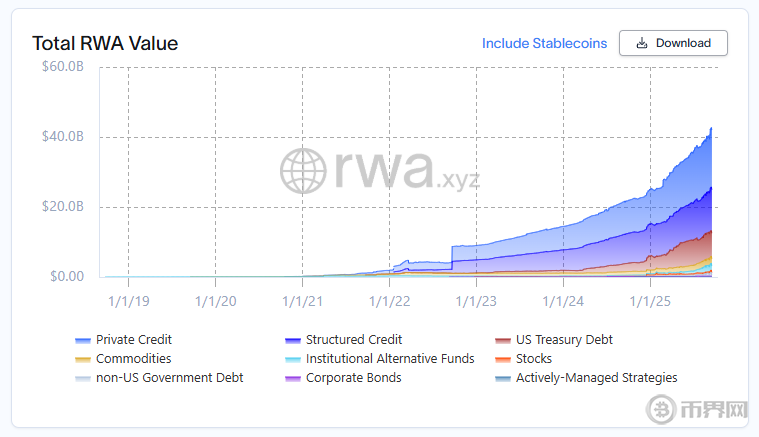Click non-US Government Debt legend icon
This screenshot has height=437, width=759.
(83, 378)
